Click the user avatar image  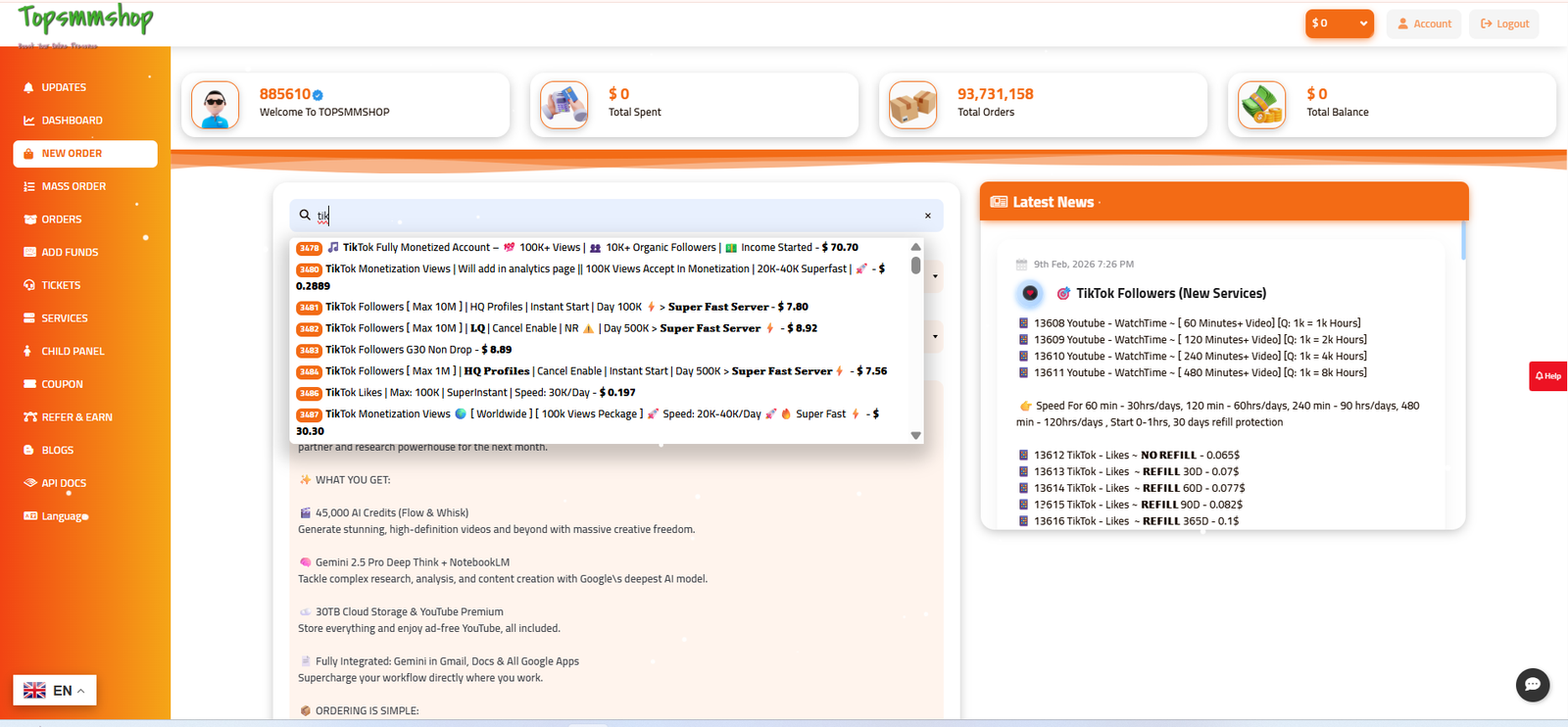pyautogui.click(x=216, y=105)
